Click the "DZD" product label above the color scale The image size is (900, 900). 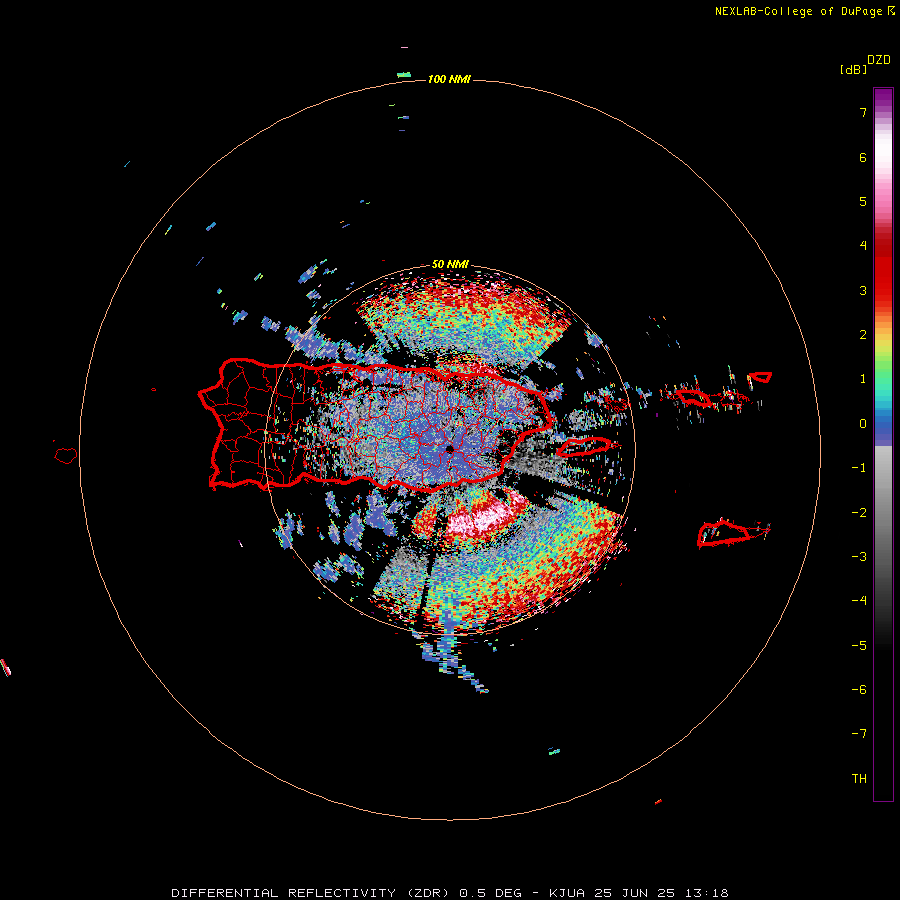point(878,60)
